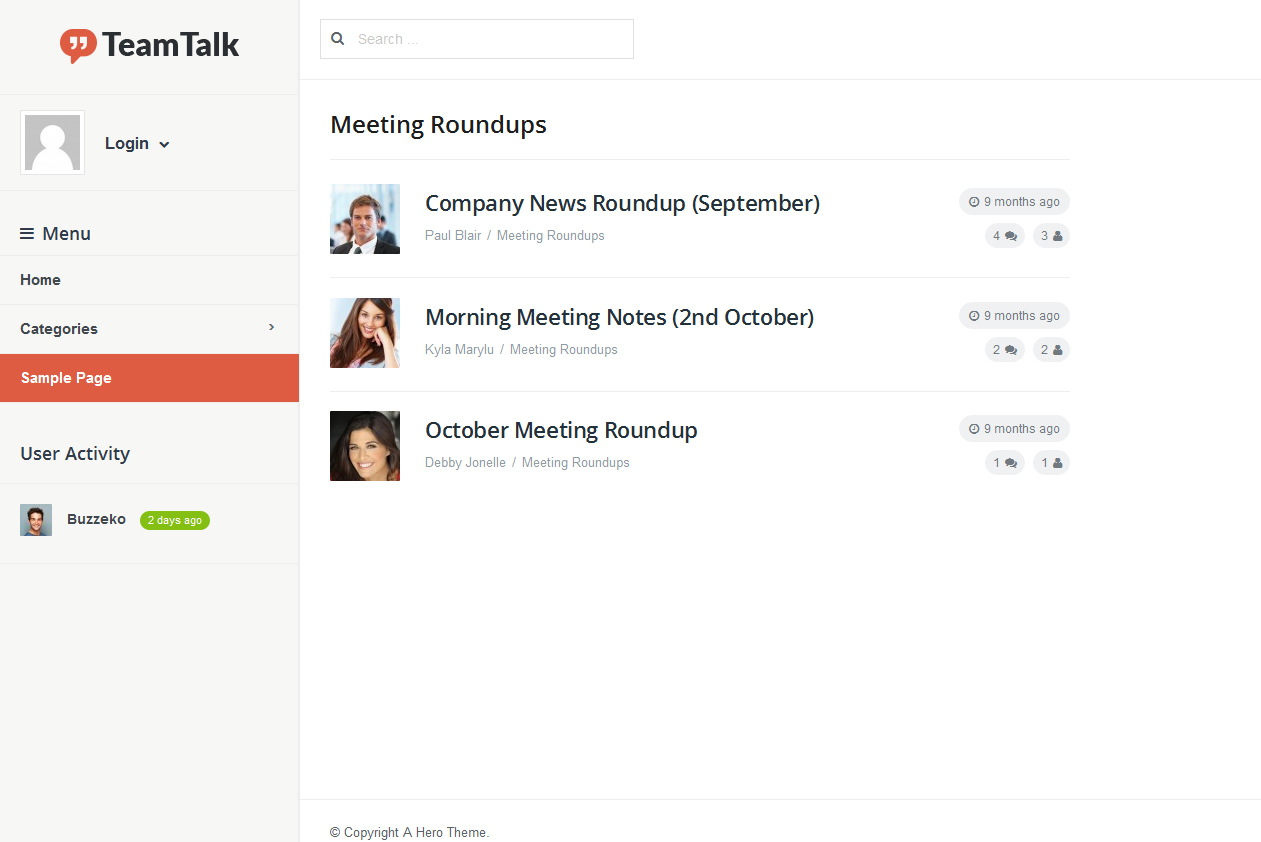Open Company News Roundup (September) topic
This screenshot has width=1261, height=842.
(x=622, y=203)
